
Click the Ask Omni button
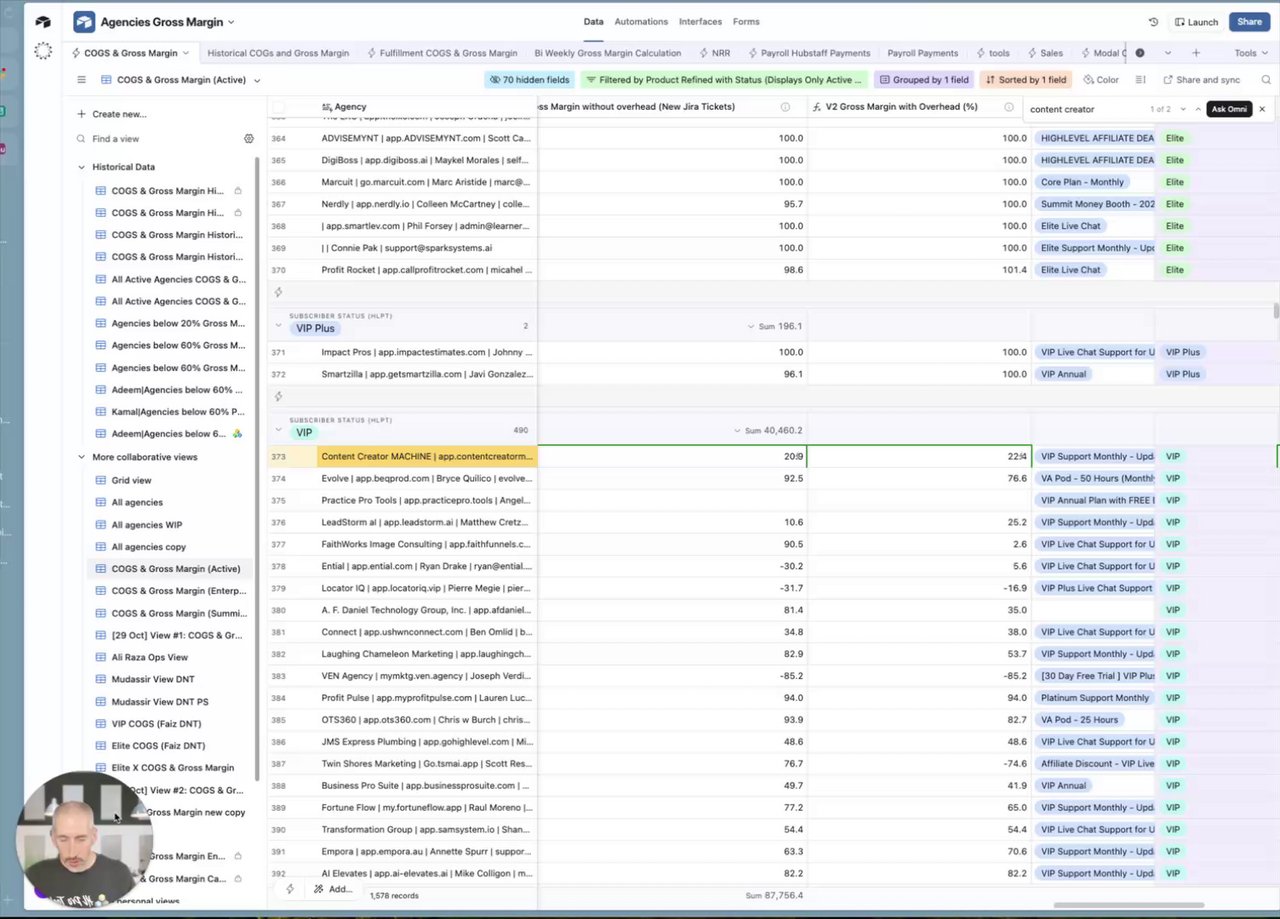1229,109
